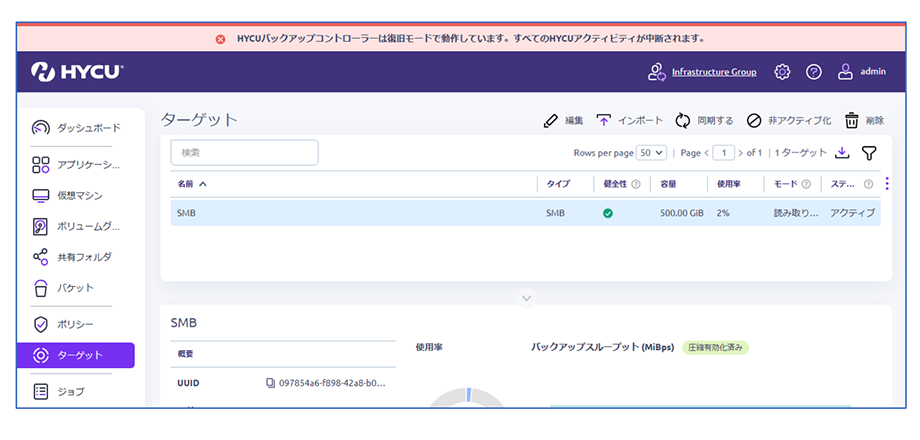Image resolution: width=920 pixels, height=440 pixels.
Task: Open the Infrastructure Group link
Action: 714,72
